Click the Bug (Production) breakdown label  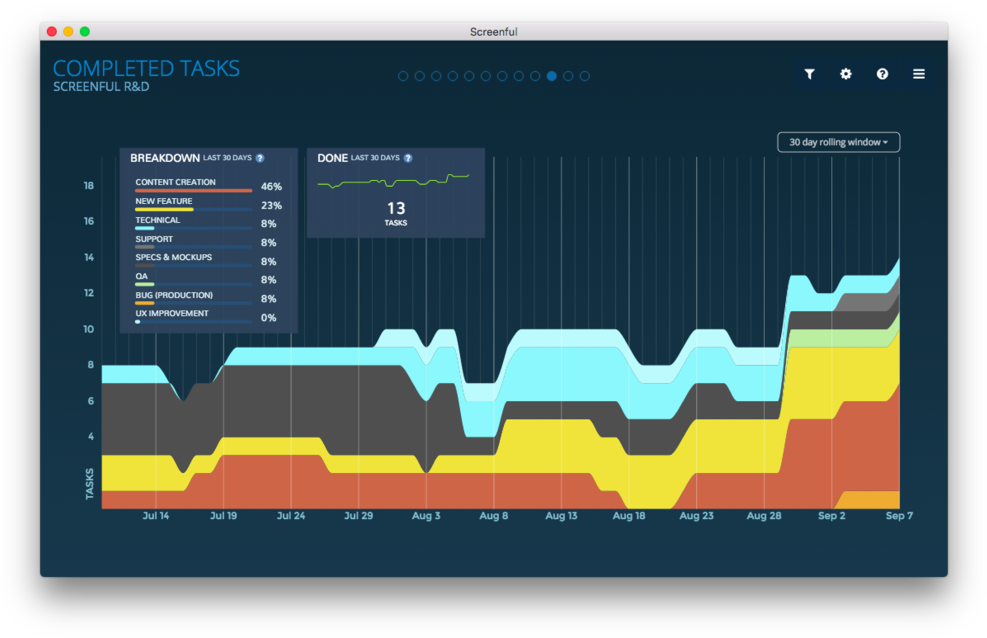click(174, 295)
